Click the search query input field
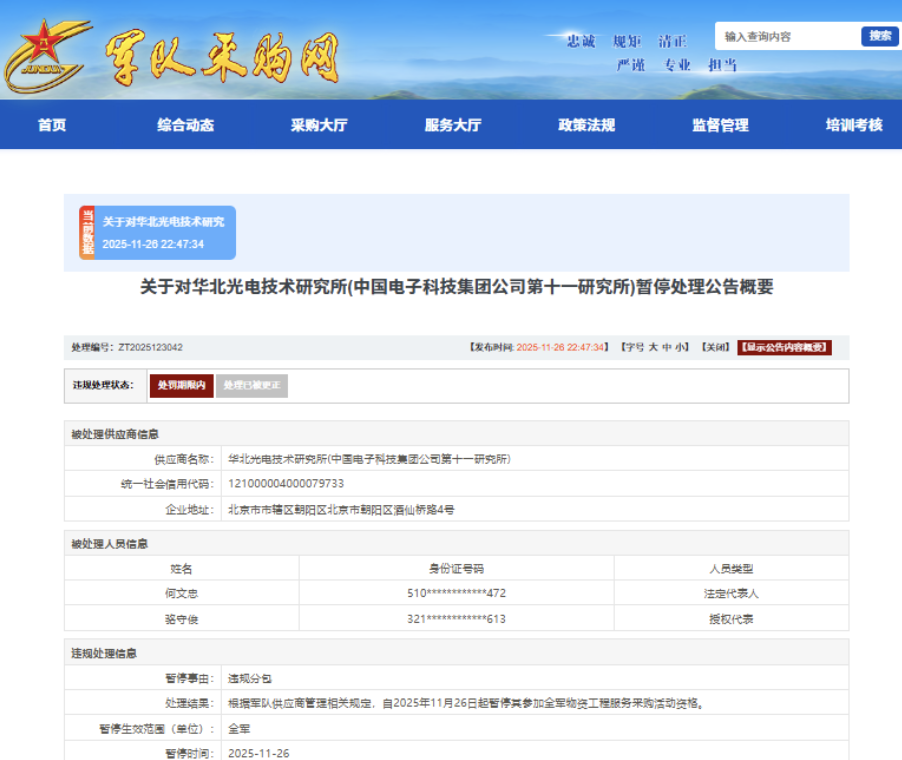Image resolution: width=902 pixels, height=760 pixels. click(x=786, y=37)
